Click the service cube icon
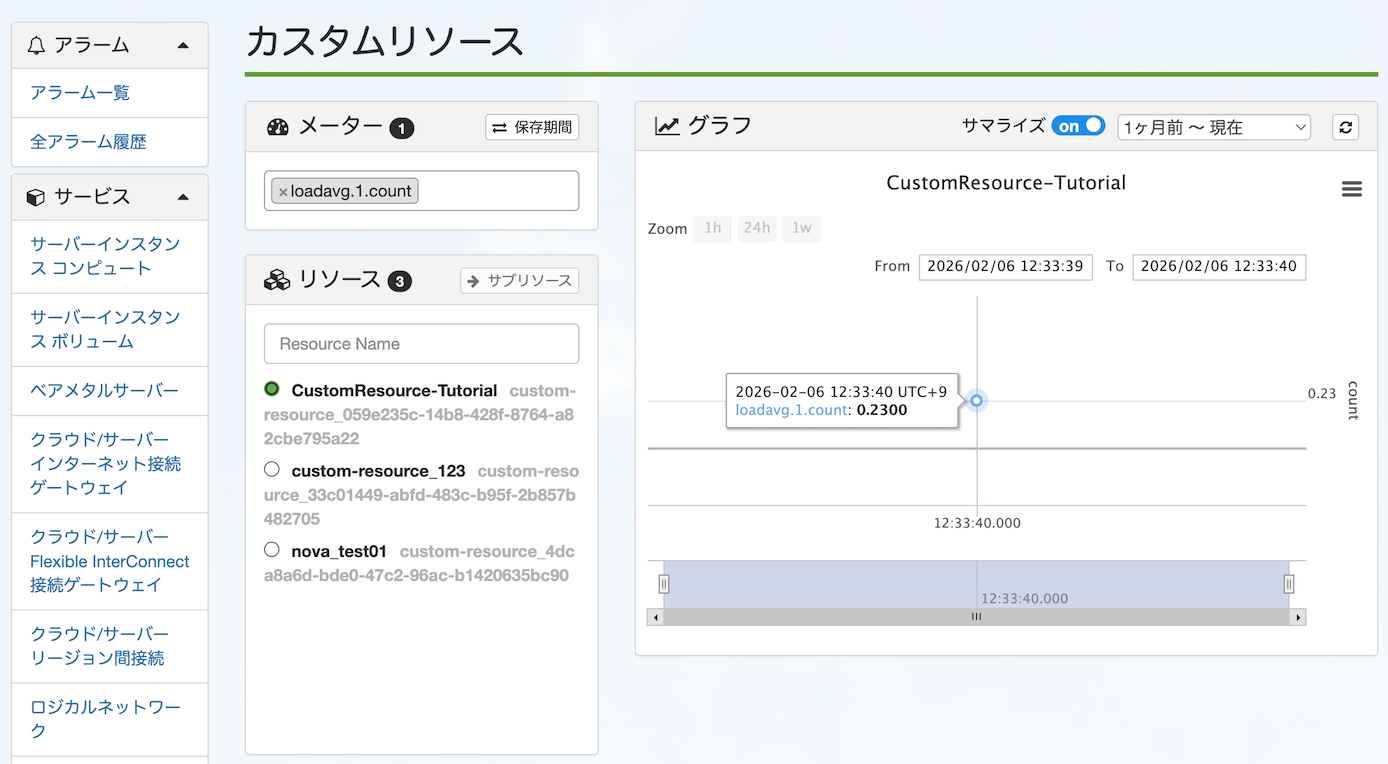Image resolution: width=1388 pixels, height=764 pixels. coord(36,197)
